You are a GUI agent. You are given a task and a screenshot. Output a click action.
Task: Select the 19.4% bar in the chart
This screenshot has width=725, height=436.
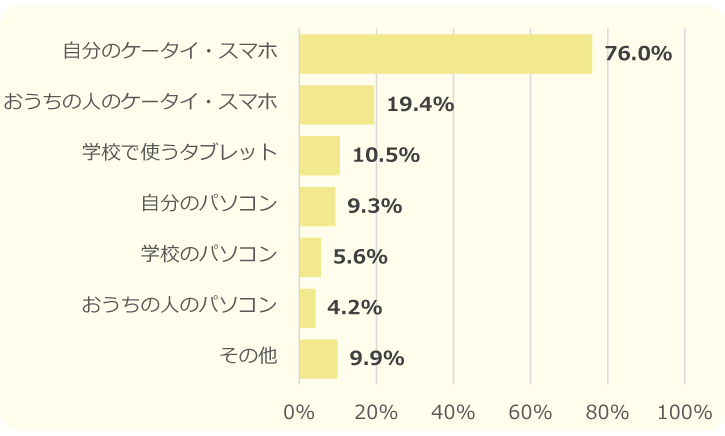pyautogui.click(x=336, y=104)
